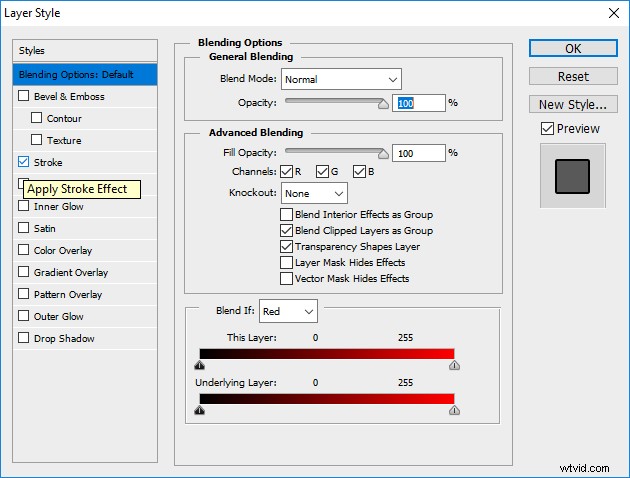630x478 pixels.
Task: Enable the Drop Shadow checkbox
Action: pyautogui.click(x=24, y=338)
